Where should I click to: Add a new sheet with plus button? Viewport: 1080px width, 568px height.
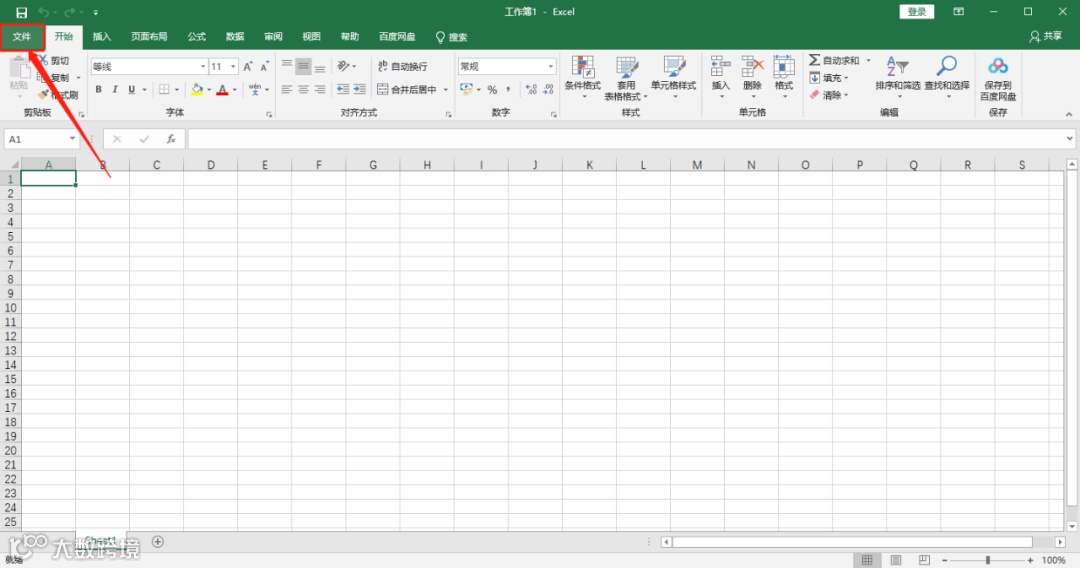(158, 542)
